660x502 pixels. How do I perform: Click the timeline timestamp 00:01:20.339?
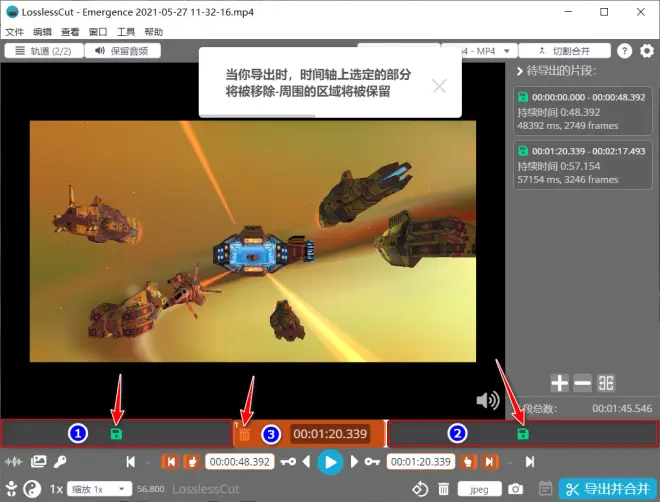coord(330,434)
